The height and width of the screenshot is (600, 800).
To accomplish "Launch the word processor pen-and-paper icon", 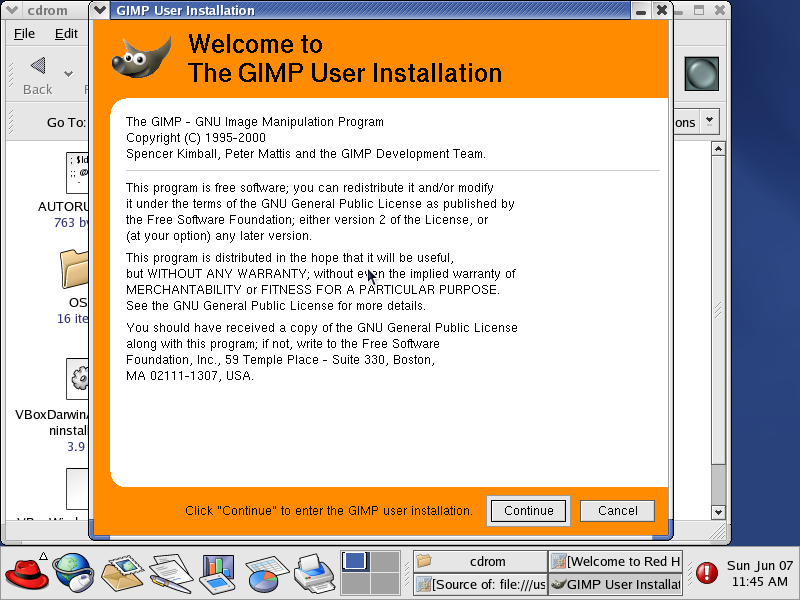I will tap(171, 573).
